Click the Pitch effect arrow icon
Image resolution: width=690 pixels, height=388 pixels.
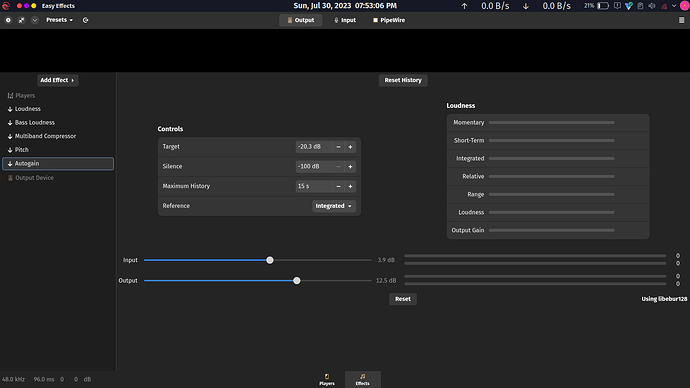10,150
